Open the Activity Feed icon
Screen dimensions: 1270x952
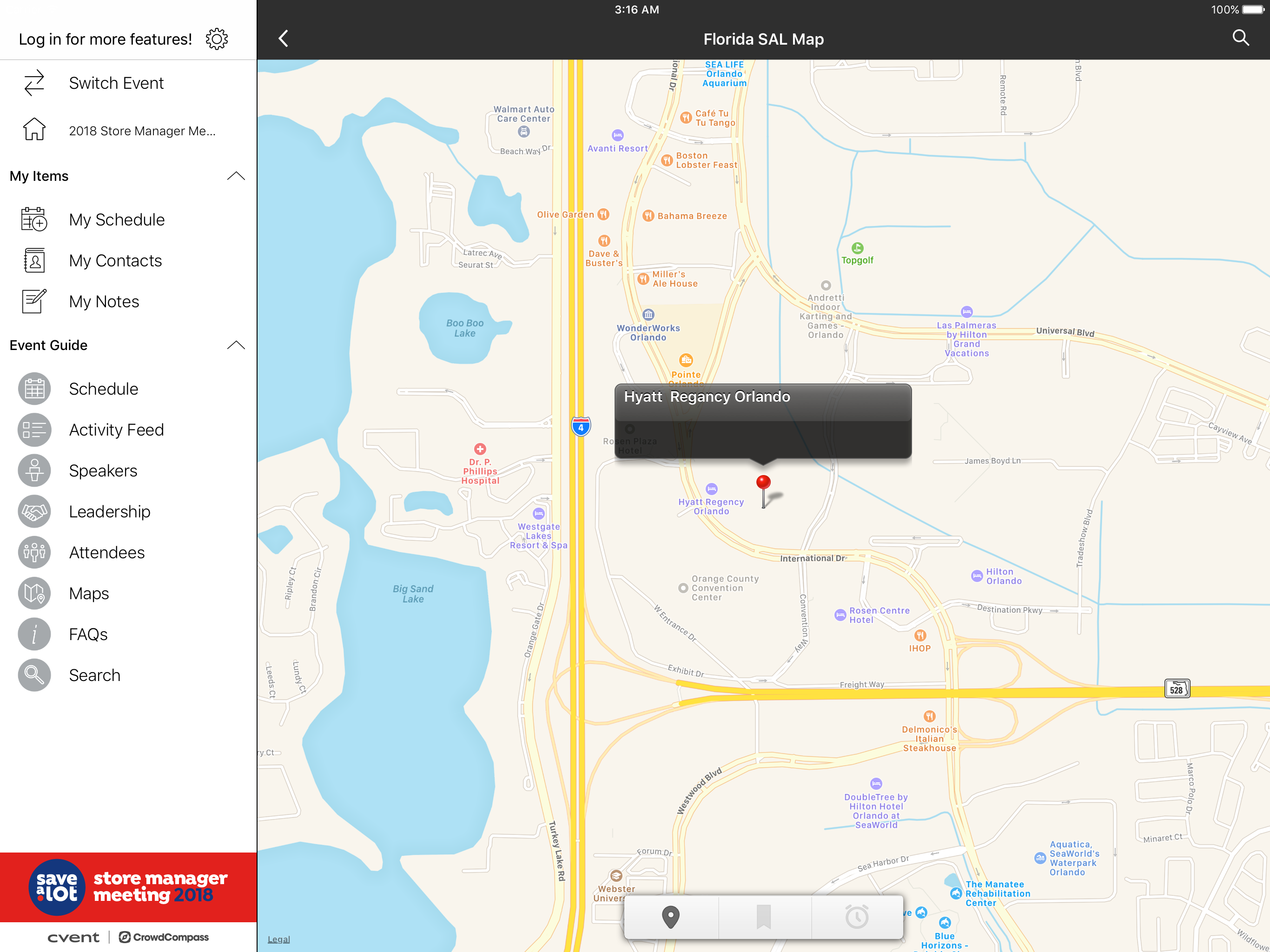coord(34,430)
